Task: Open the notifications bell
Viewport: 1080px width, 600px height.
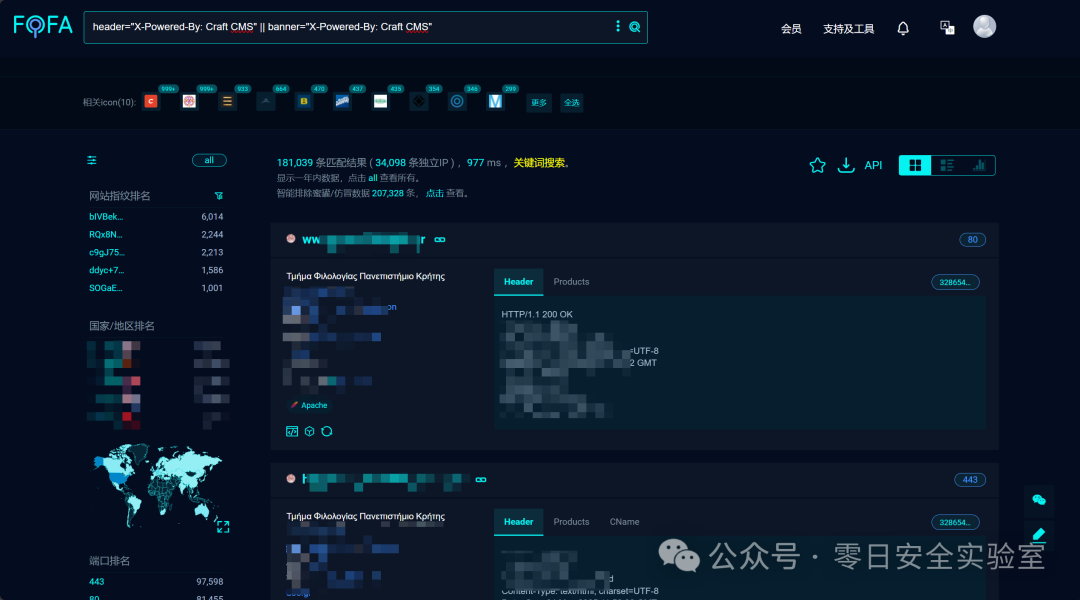Action: pos(903,28)
